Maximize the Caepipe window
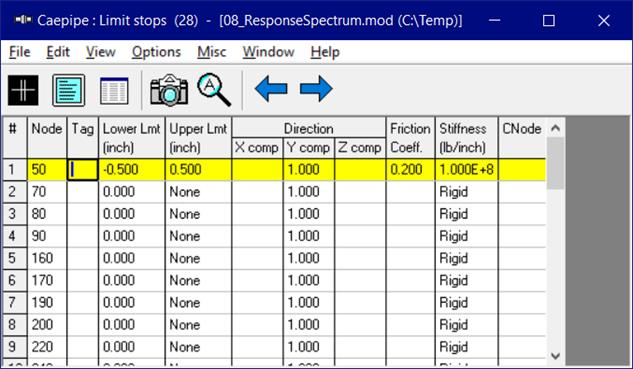Screen dimensions: 633x369 click(549, 20)
